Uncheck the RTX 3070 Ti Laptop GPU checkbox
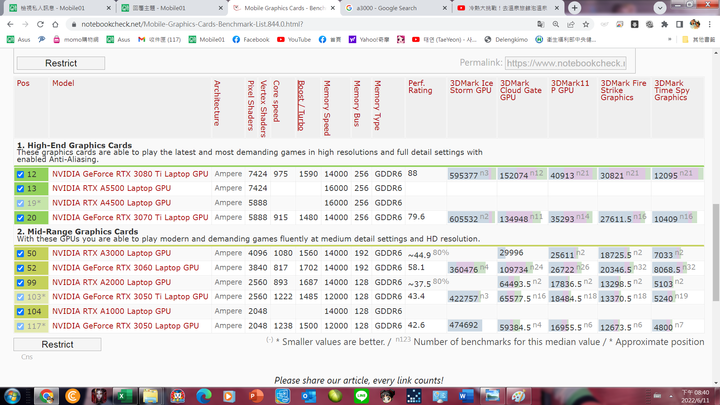The image size is (720, 405). [20, 218]
